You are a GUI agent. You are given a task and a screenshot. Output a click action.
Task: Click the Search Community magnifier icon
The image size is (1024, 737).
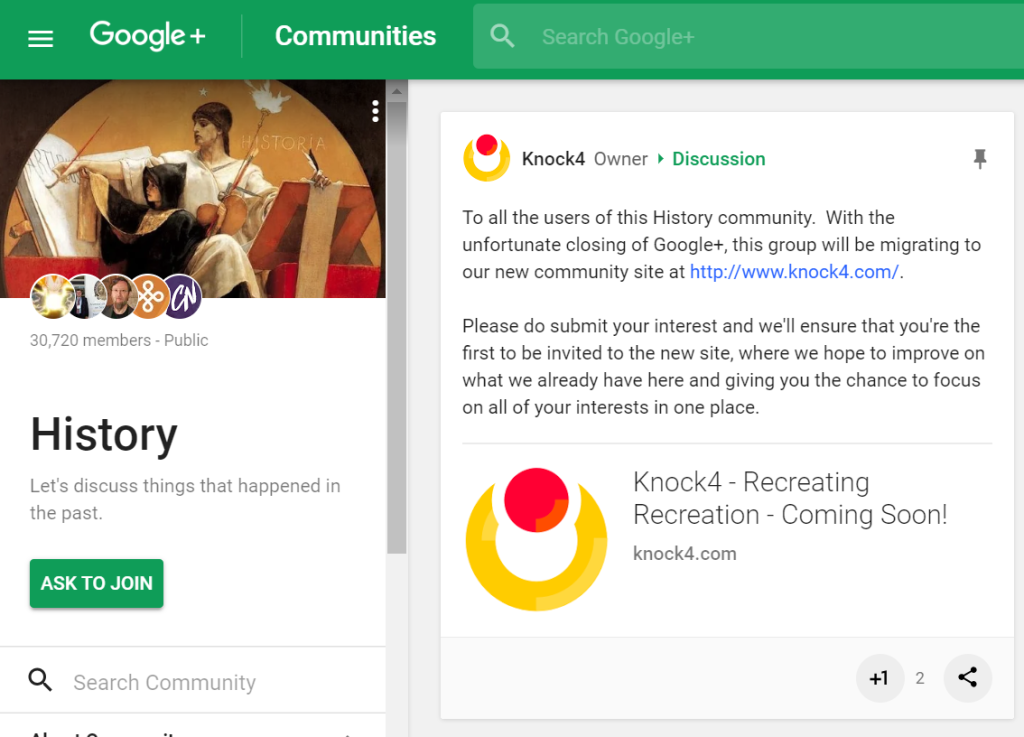(40, 680)
